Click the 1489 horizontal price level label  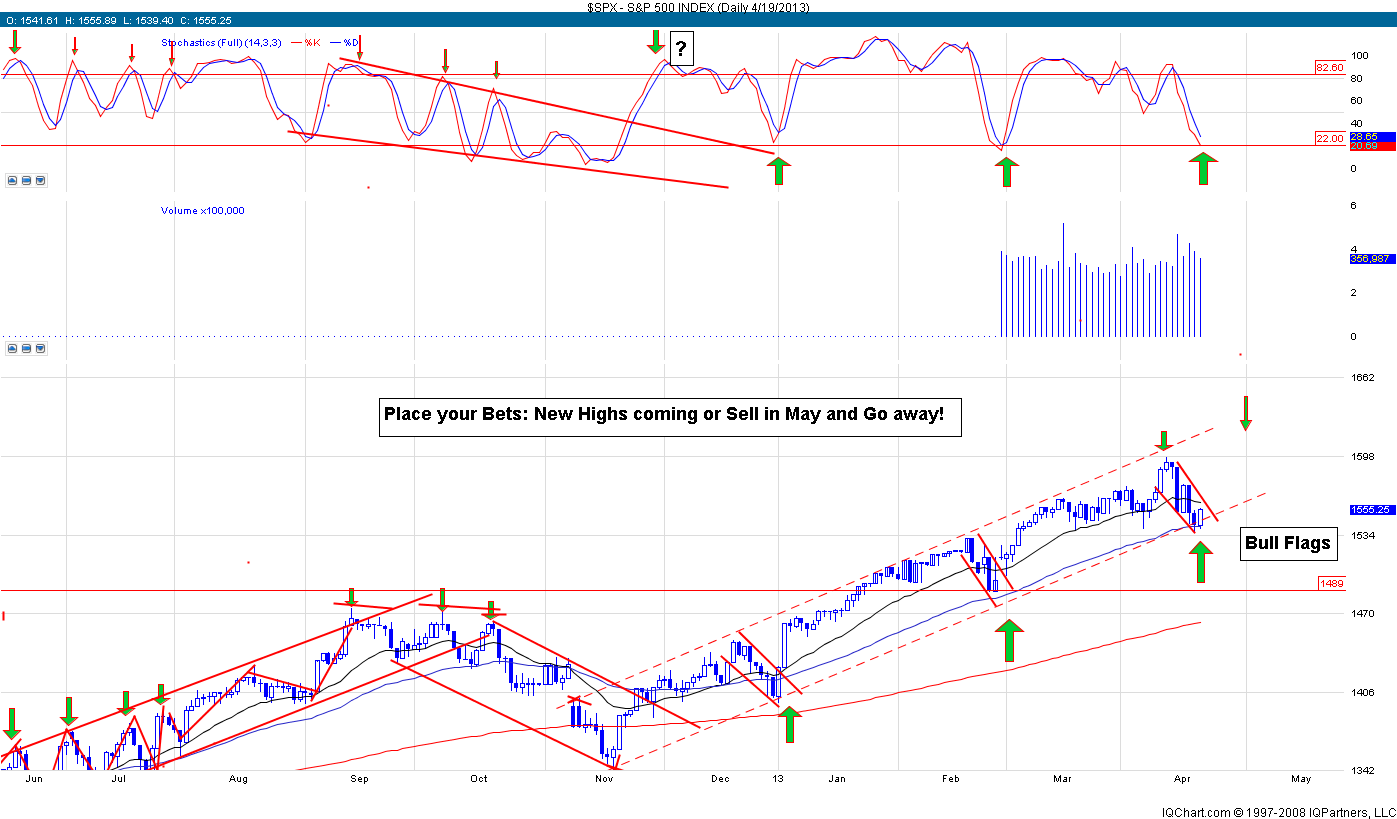pyautogui.click(x=1331, y=582)
